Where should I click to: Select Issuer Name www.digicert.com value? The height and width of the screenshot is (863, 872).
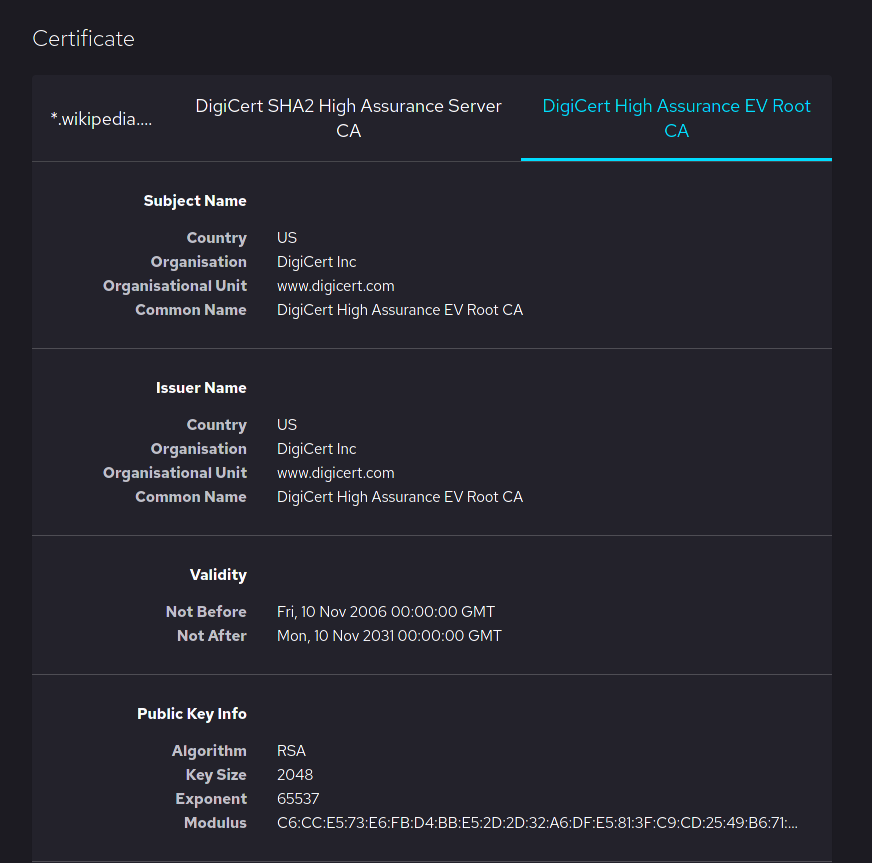(335, 473)
